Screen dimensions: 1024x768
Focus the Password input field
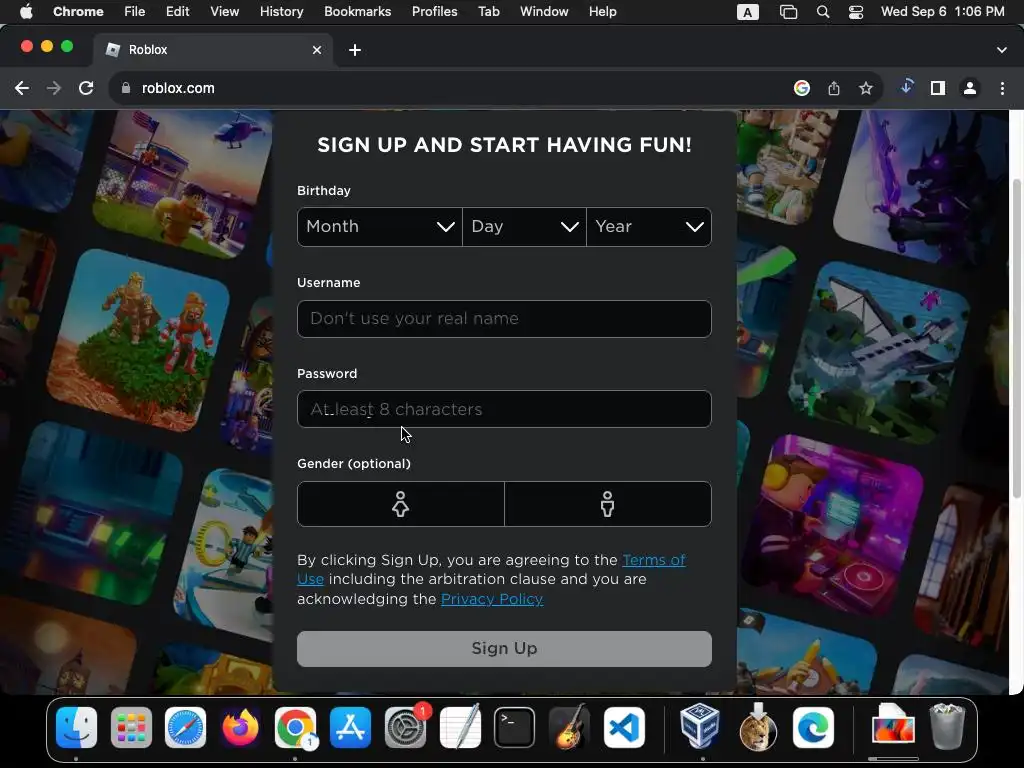click(x=504, y=409)
